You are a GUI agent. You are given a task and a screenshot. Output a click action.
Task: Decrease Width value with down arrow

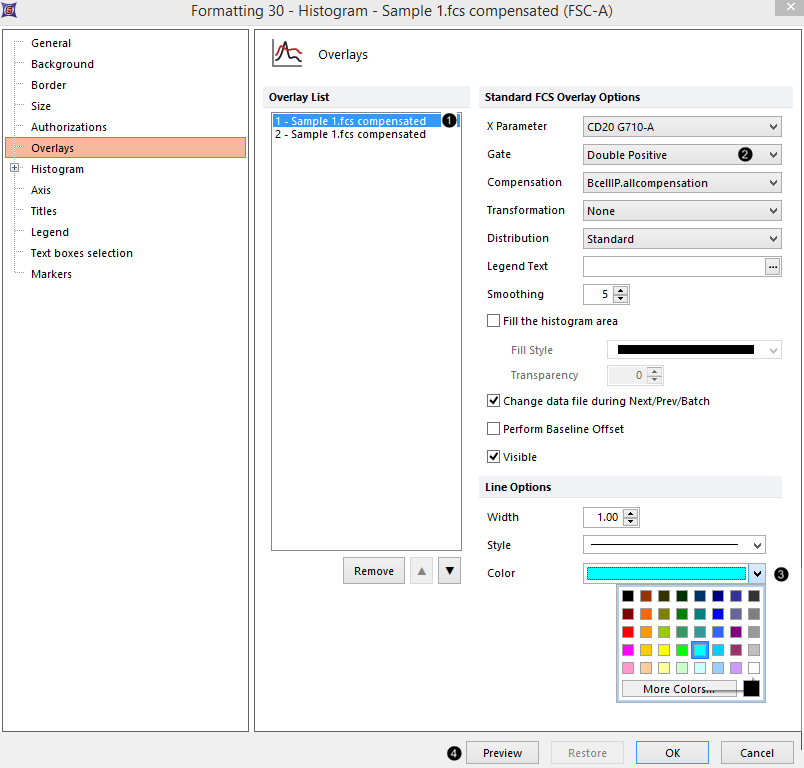click(630, 522)
